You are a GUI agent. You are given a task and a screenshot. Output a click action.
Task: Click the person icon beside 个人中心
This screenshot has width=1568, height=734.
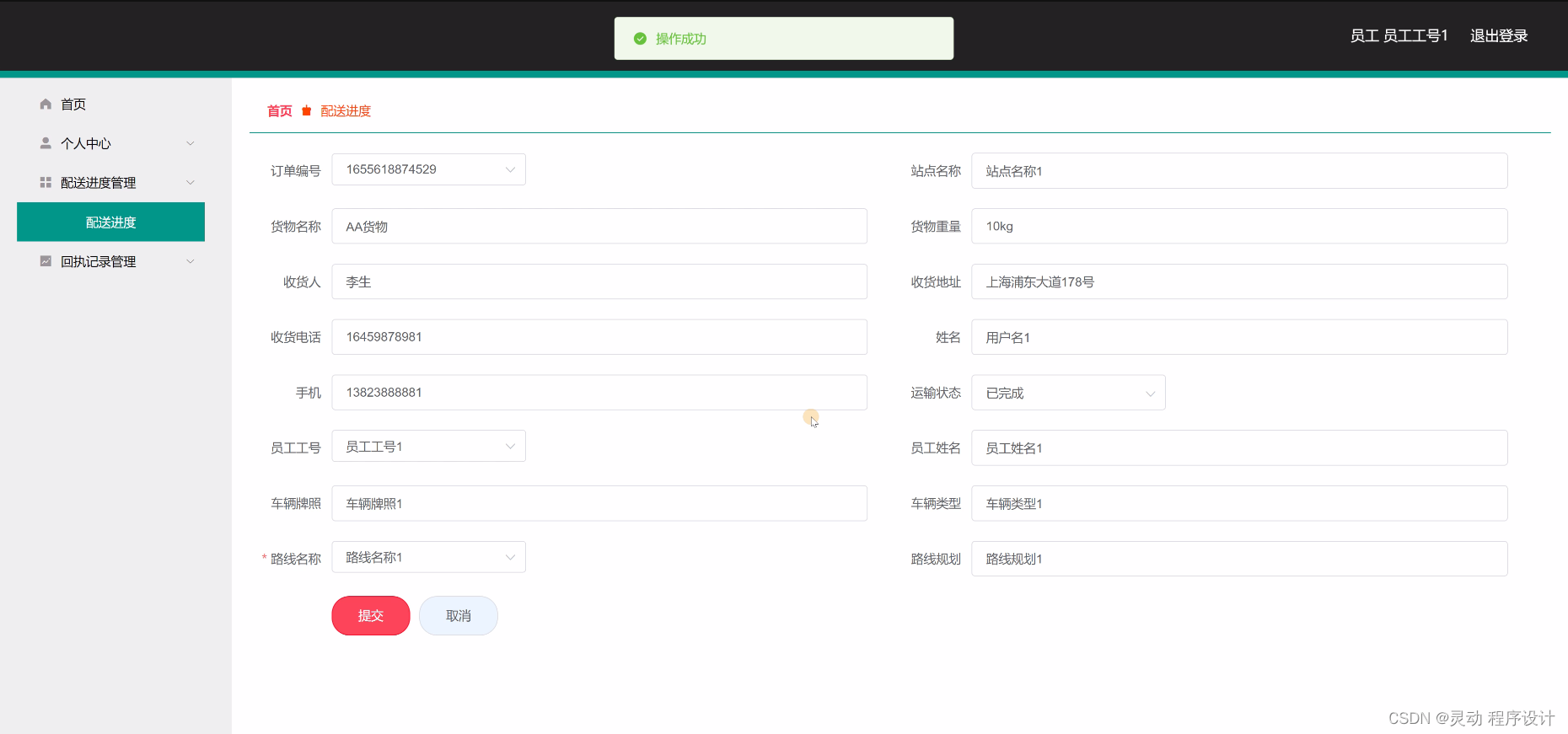(46, 143)
